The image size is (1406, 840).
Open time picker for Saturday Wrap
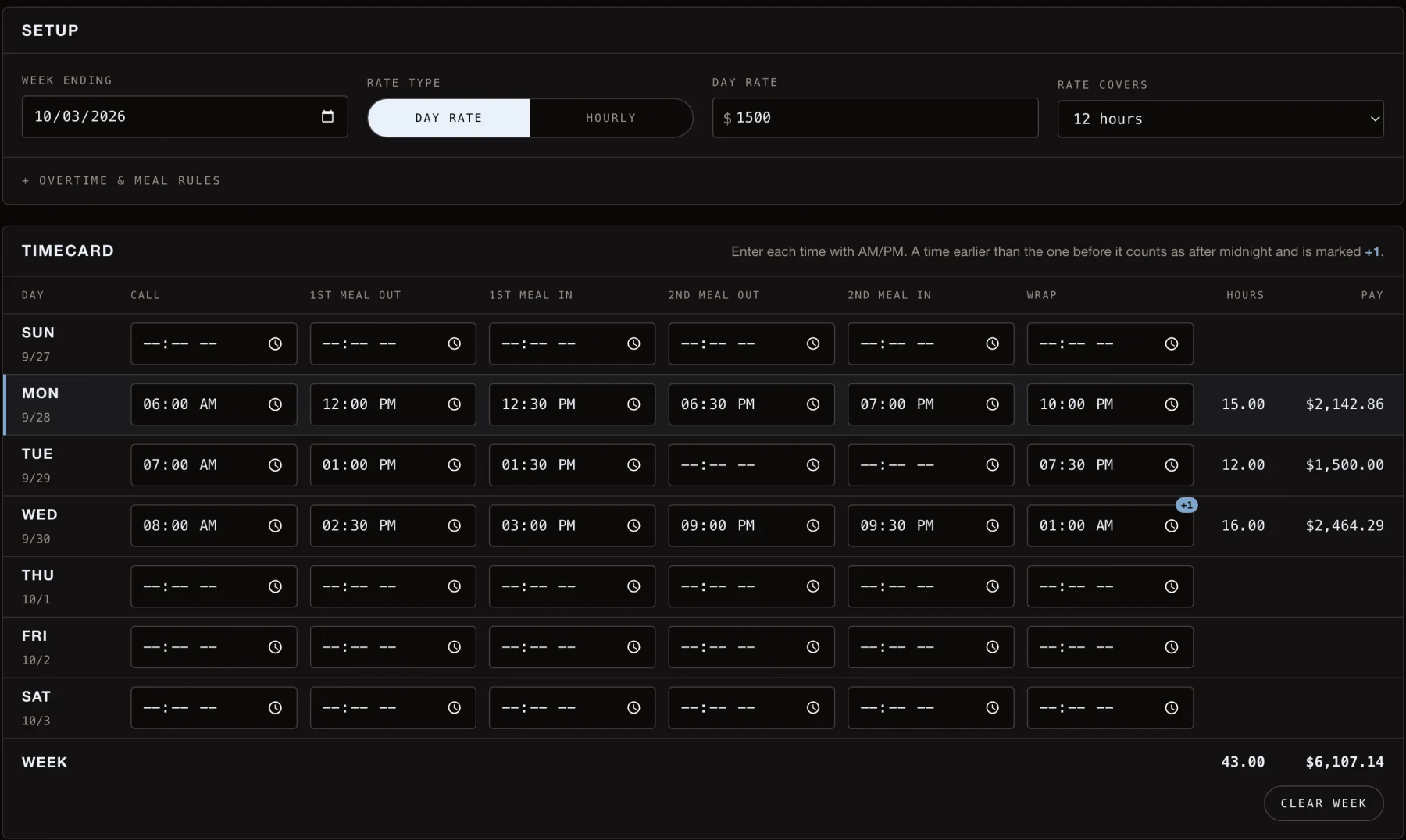pyautogui.click(x=1172, y=708)
